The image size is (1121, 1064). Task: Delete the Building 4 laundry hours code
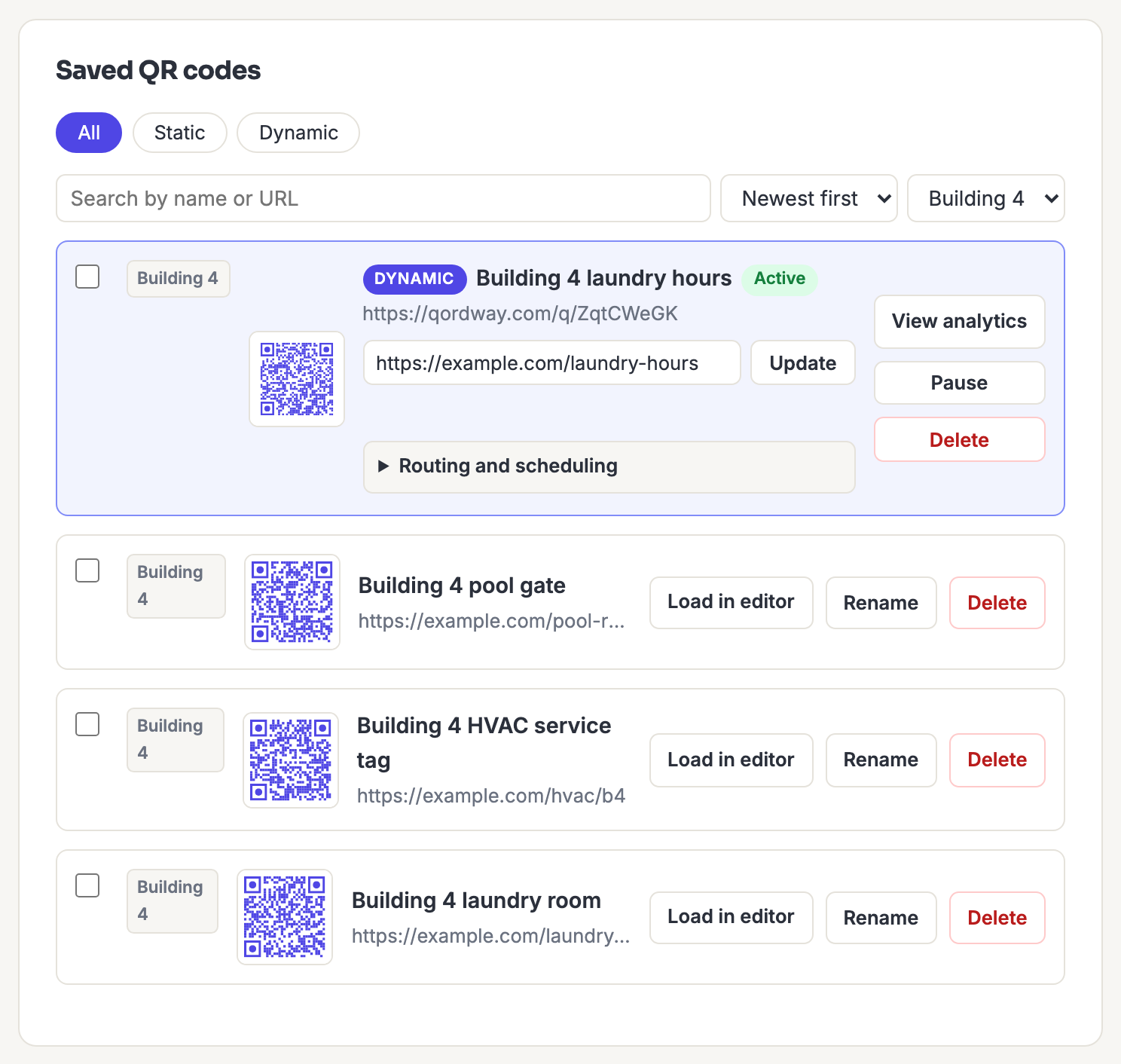[959, 440]
